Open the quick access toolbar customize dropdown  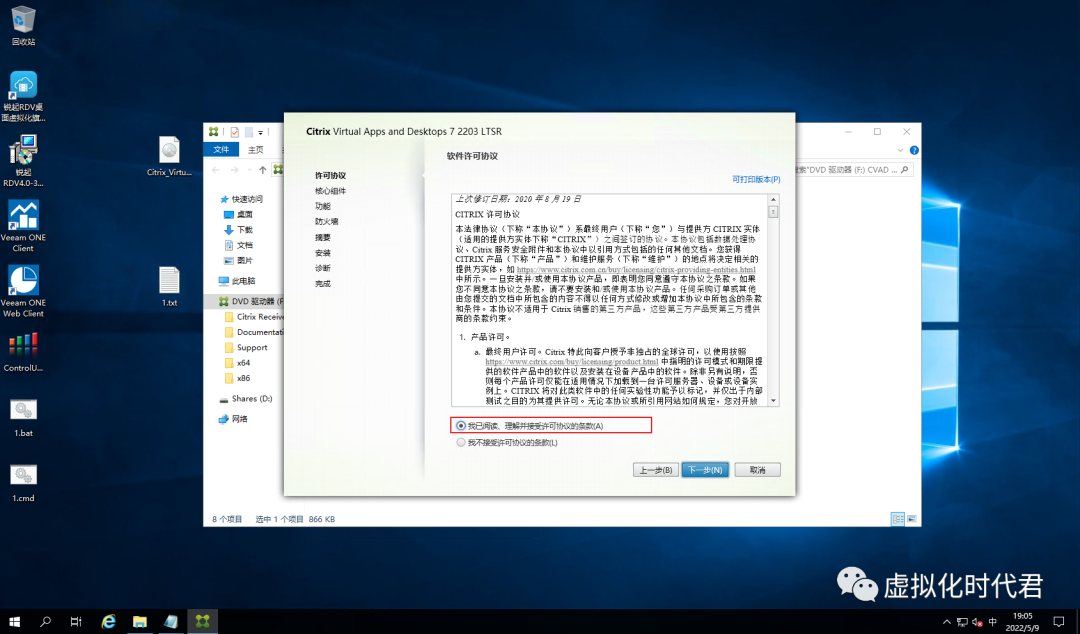tap(260, 132)
